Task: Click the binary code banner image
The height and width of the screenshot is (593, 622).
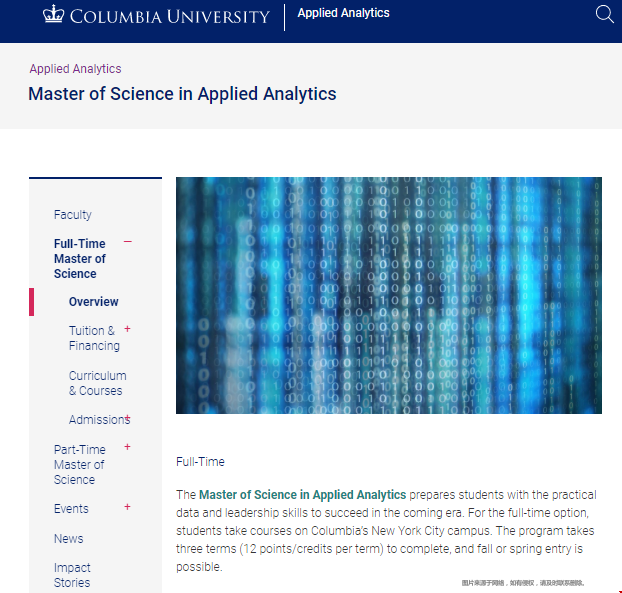Action: [389, 295]
